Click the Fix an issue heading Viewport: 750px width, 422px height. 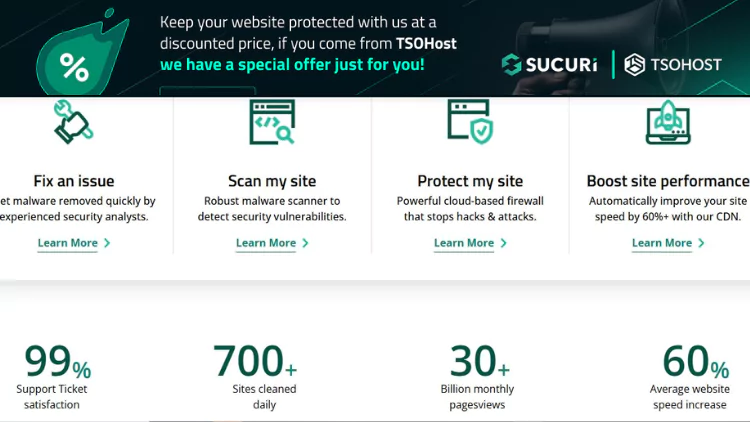pos(74,181)
